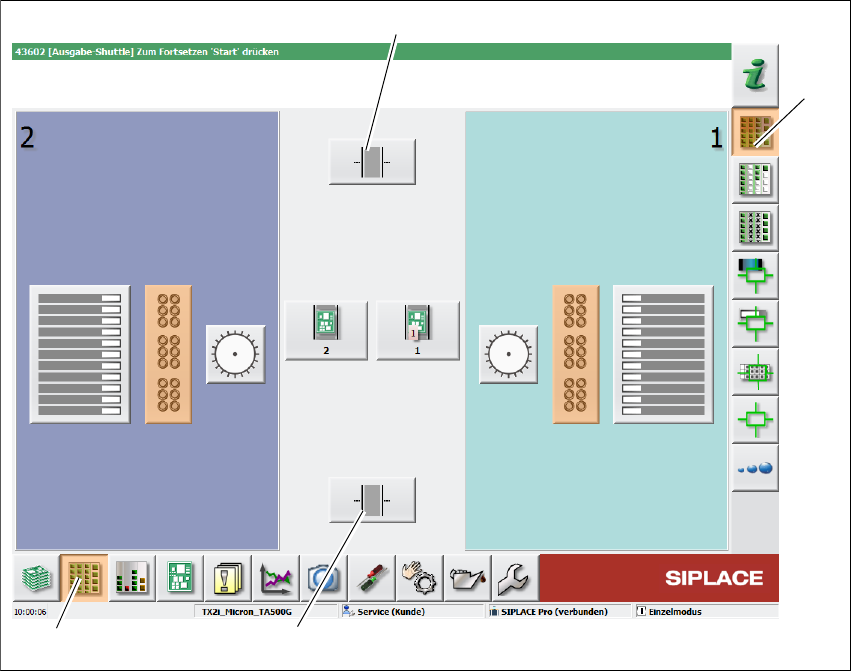The height and width of the screenshot is (671, 851).
Task: Select conveyor lane 2 board button
Action: coord(326,331)
